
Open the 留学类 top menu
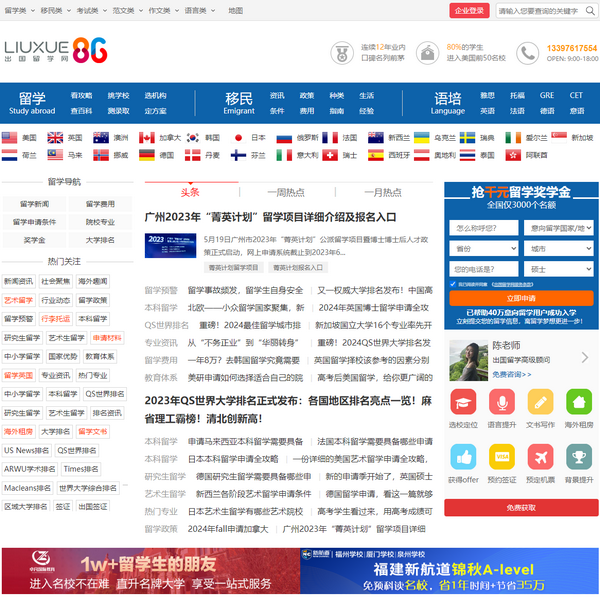[17, 10]
